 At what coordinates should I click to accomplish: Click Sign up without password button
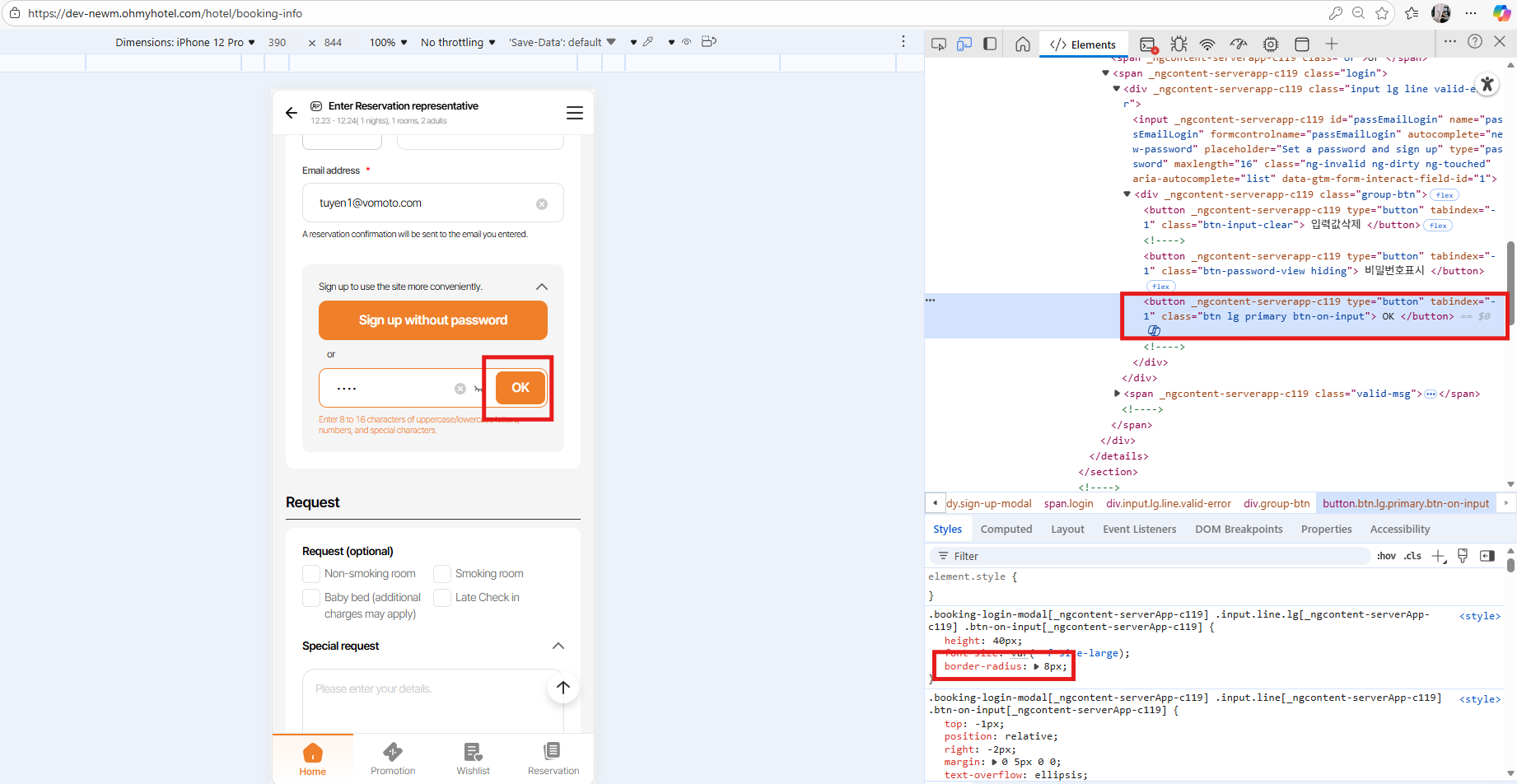433,320
